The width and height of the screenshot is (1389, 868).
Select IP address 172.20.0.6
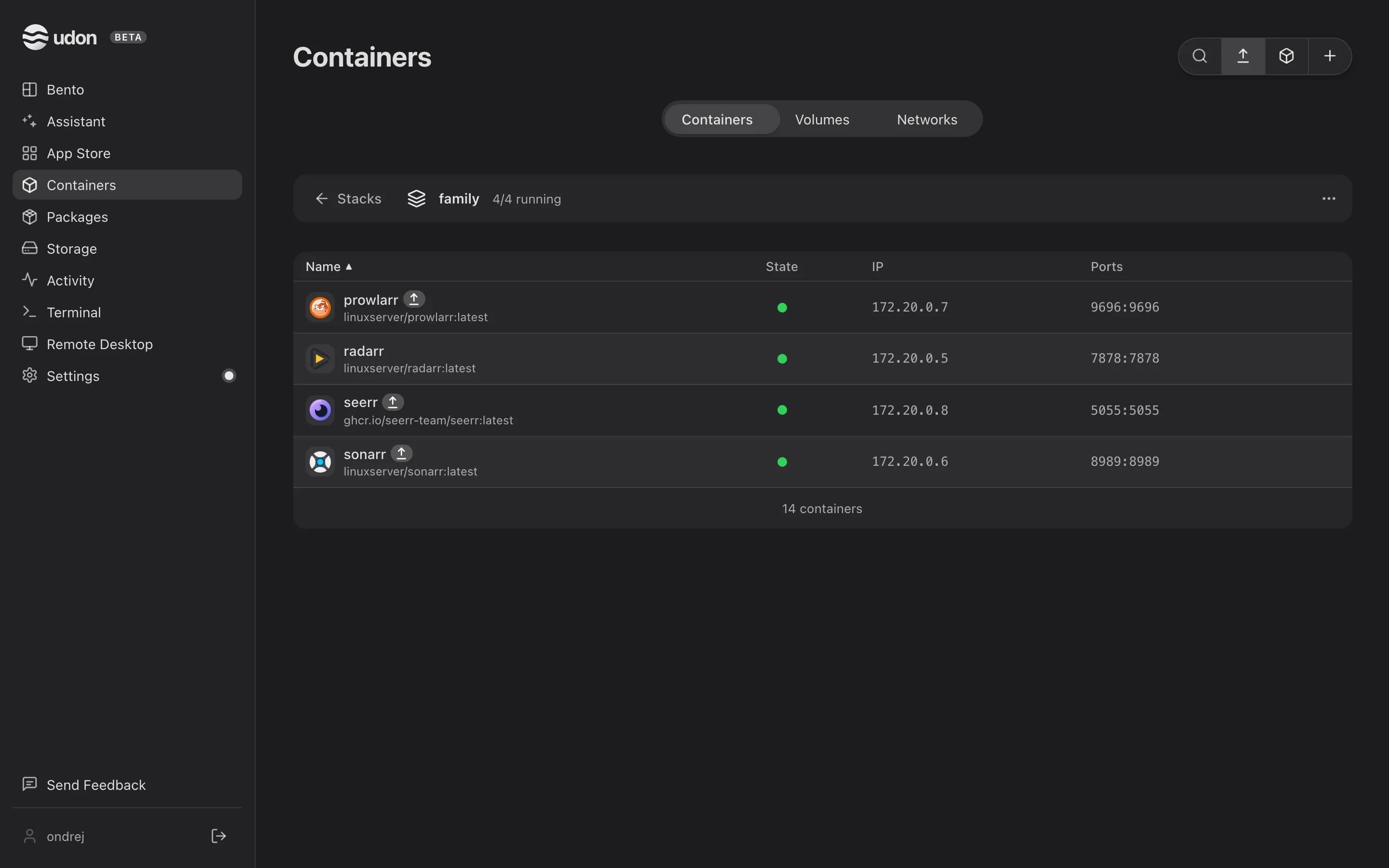[910, 461]
